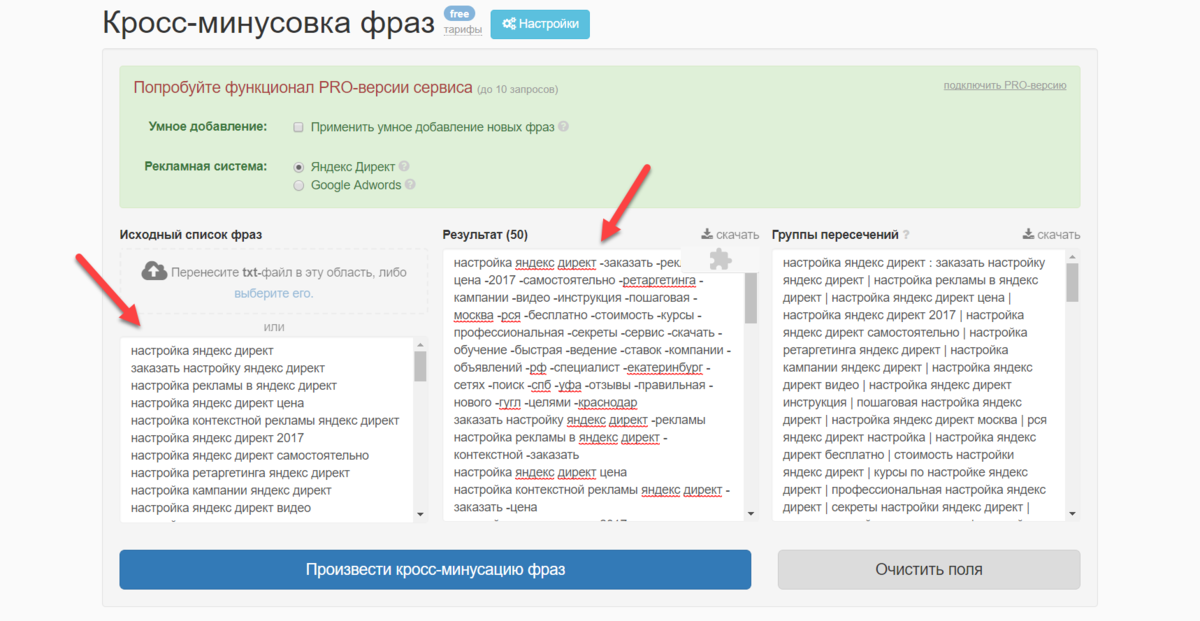This screenshot has width=1200, height=621.
Task: Click question mark beside Группы пересечений heading
Action: tap(906, 235)
